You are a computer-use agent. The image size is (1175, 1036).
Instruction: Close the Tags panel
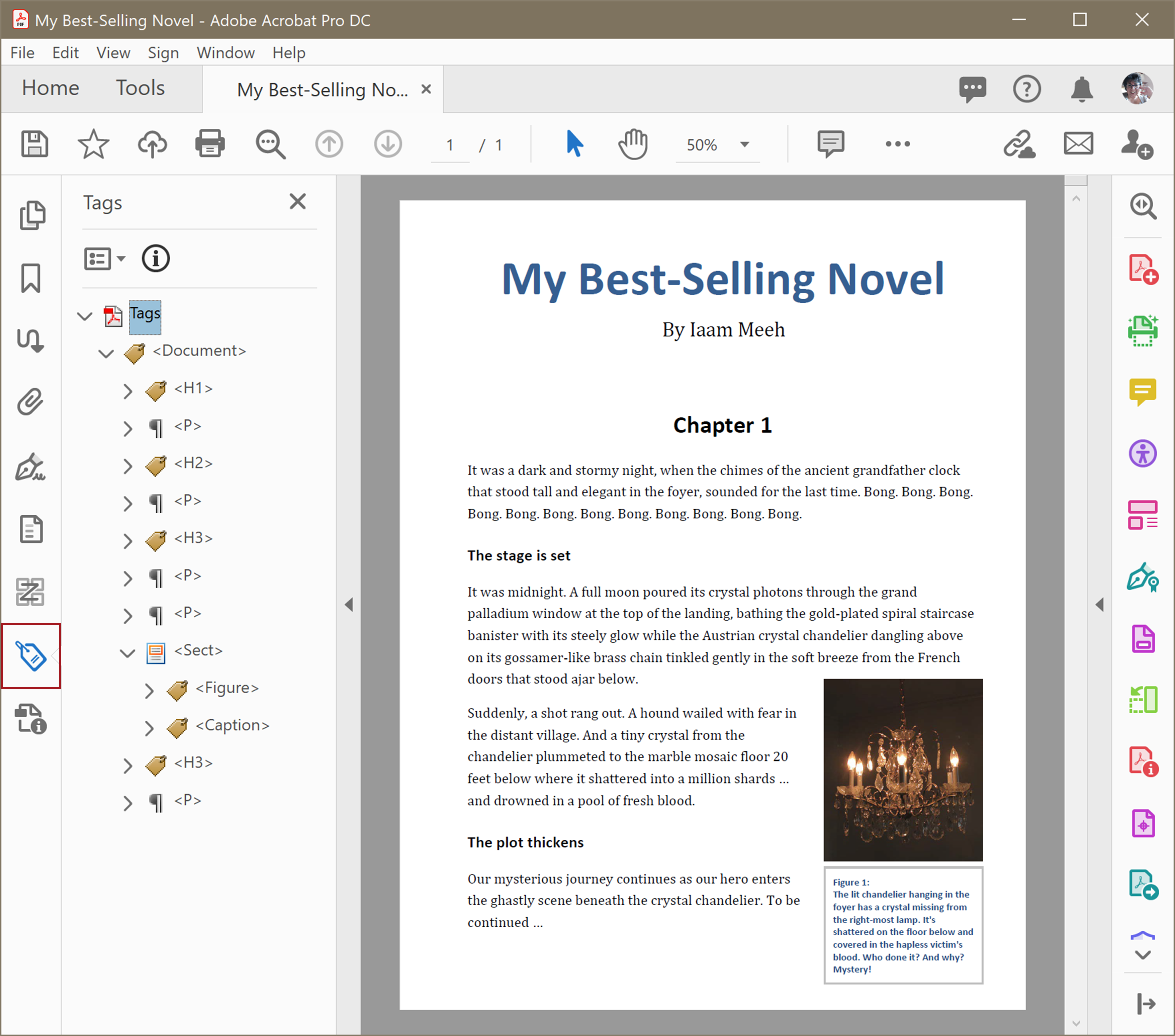tap(298, 201)
